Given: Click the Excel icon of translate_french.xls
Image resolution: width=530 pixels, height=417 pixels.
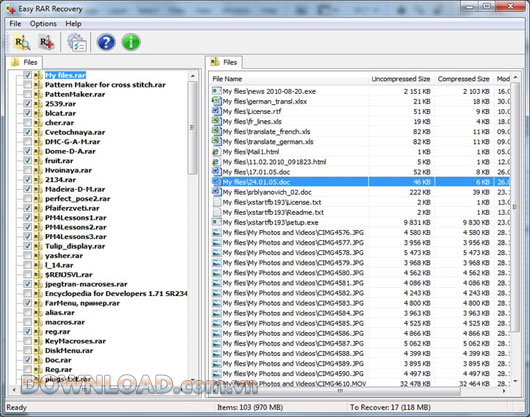Looking at the screenshot, I should tap(216, 131).
